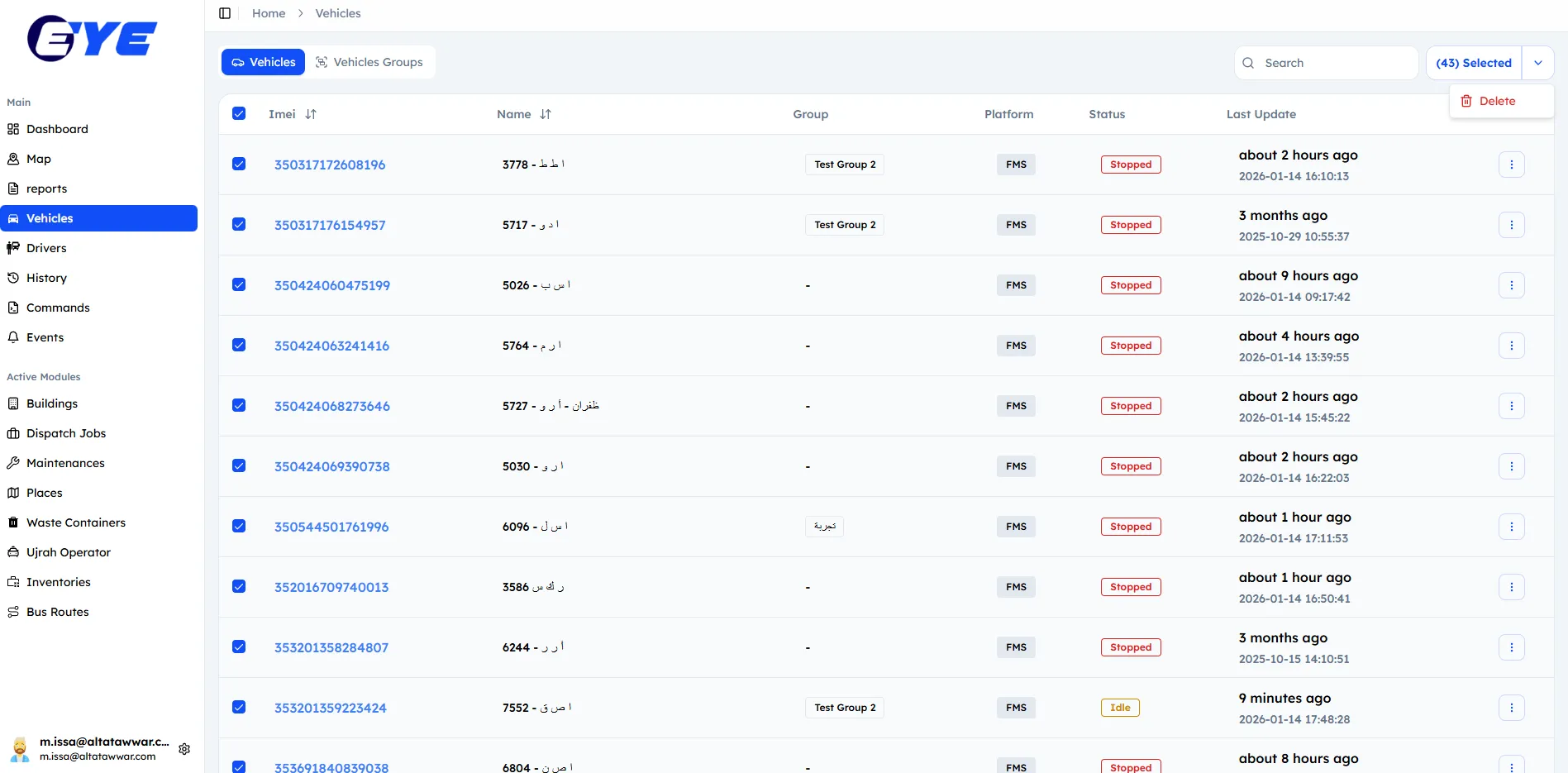The height and width of the screenshot is (773, 1568).
Task: Click the (43) Selected button
Action: point(1473,63)
